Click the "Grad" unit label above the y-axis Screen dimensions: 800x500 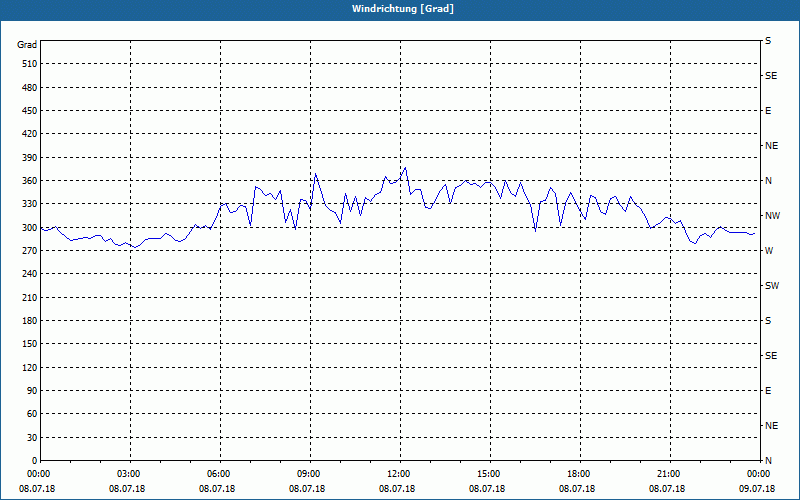click(27, 45)
